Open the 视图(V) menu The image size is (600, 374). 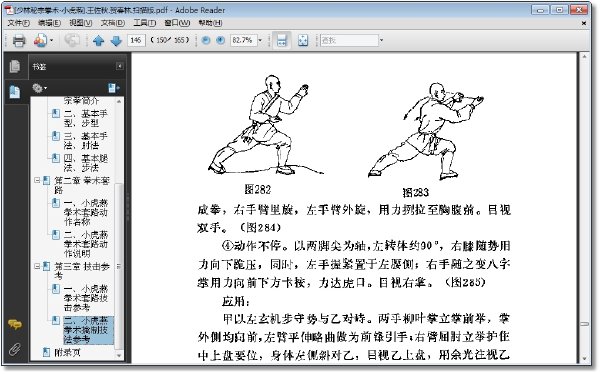click(x=81, y=23)
